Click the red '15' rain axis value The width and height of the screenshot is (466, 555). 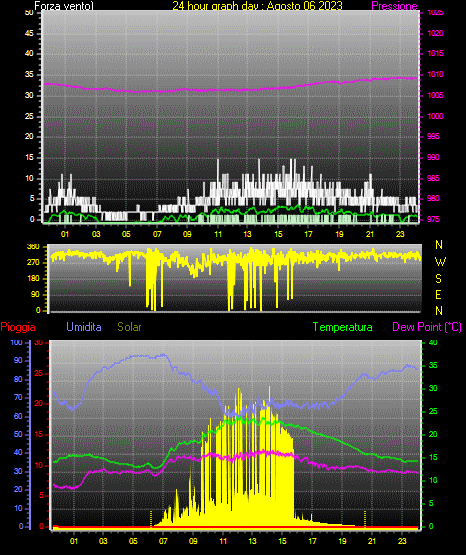pos(39,435)
